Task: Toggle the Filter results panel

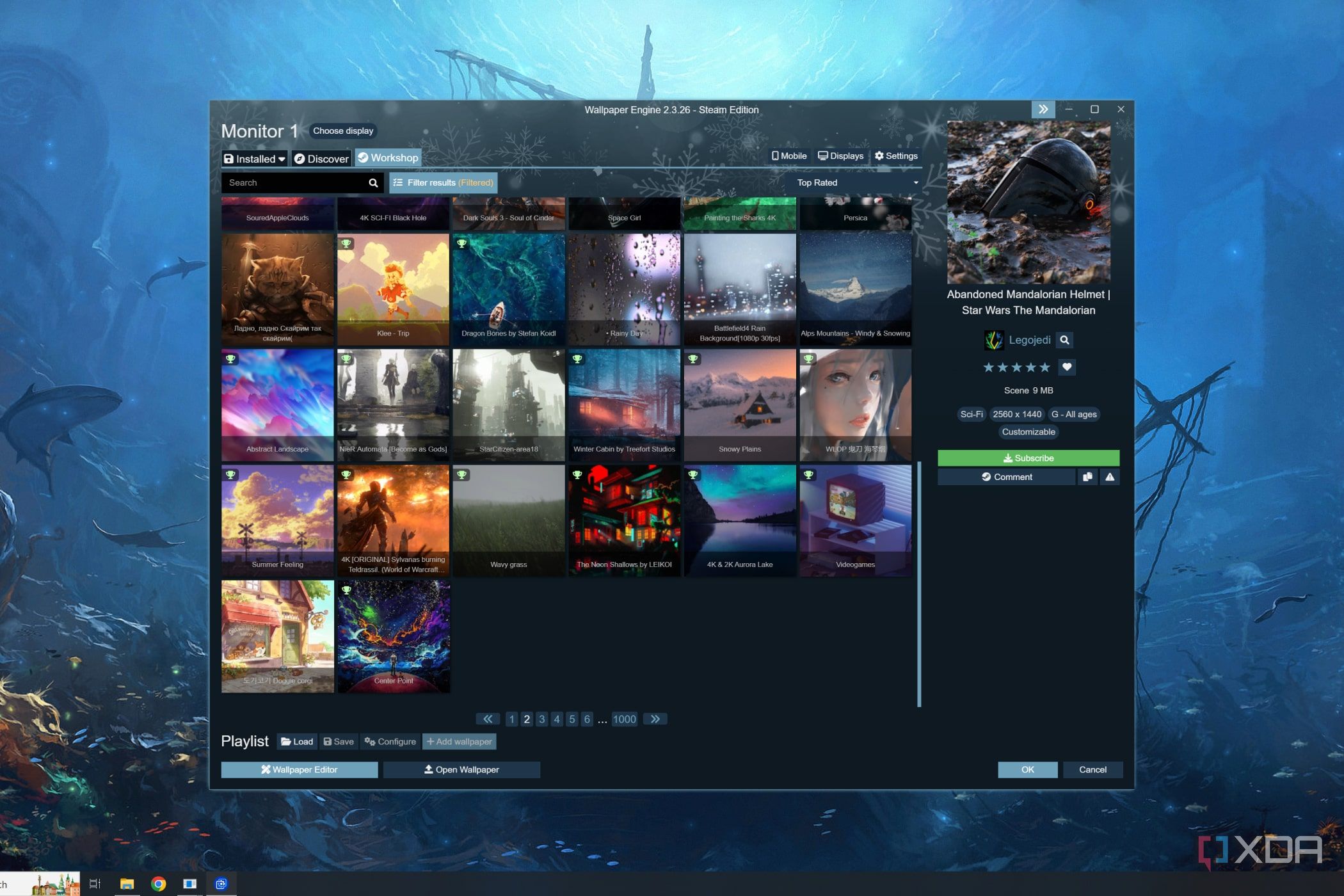Action: click(443, 183)
